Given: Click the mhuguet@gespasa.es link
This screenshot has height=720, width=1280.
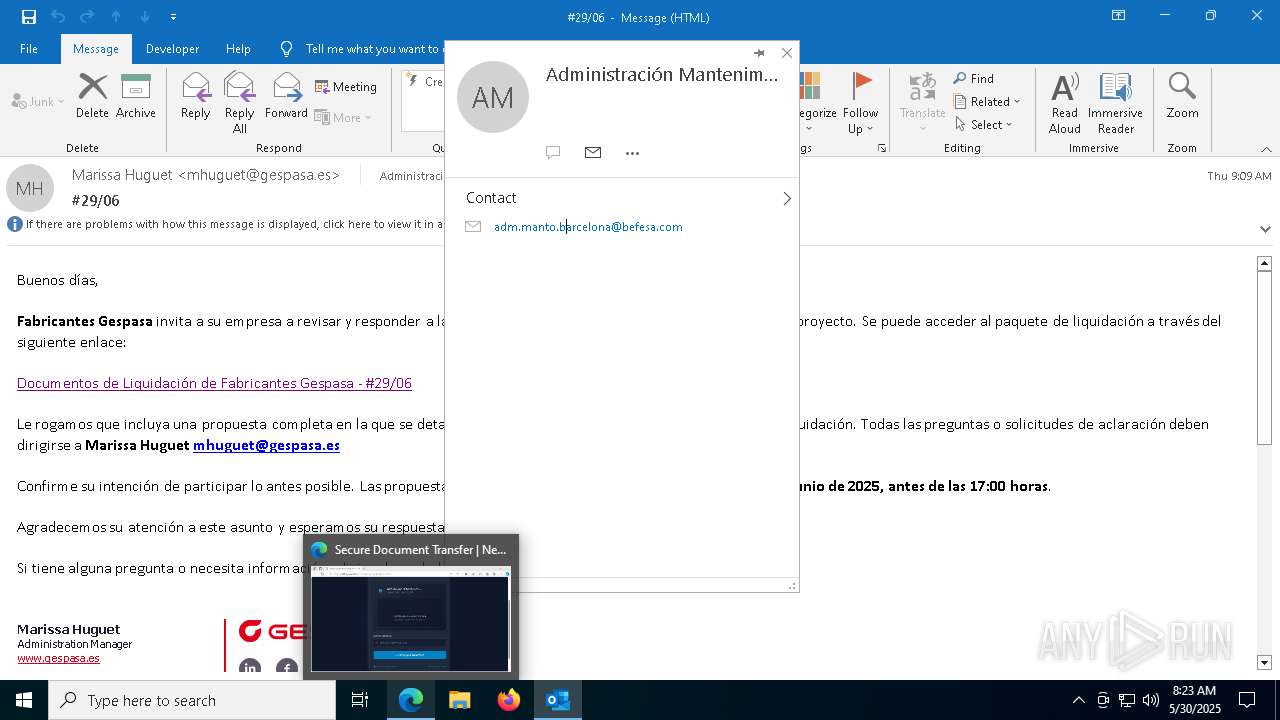Looking at the screenshot, I should pos(266,445).
